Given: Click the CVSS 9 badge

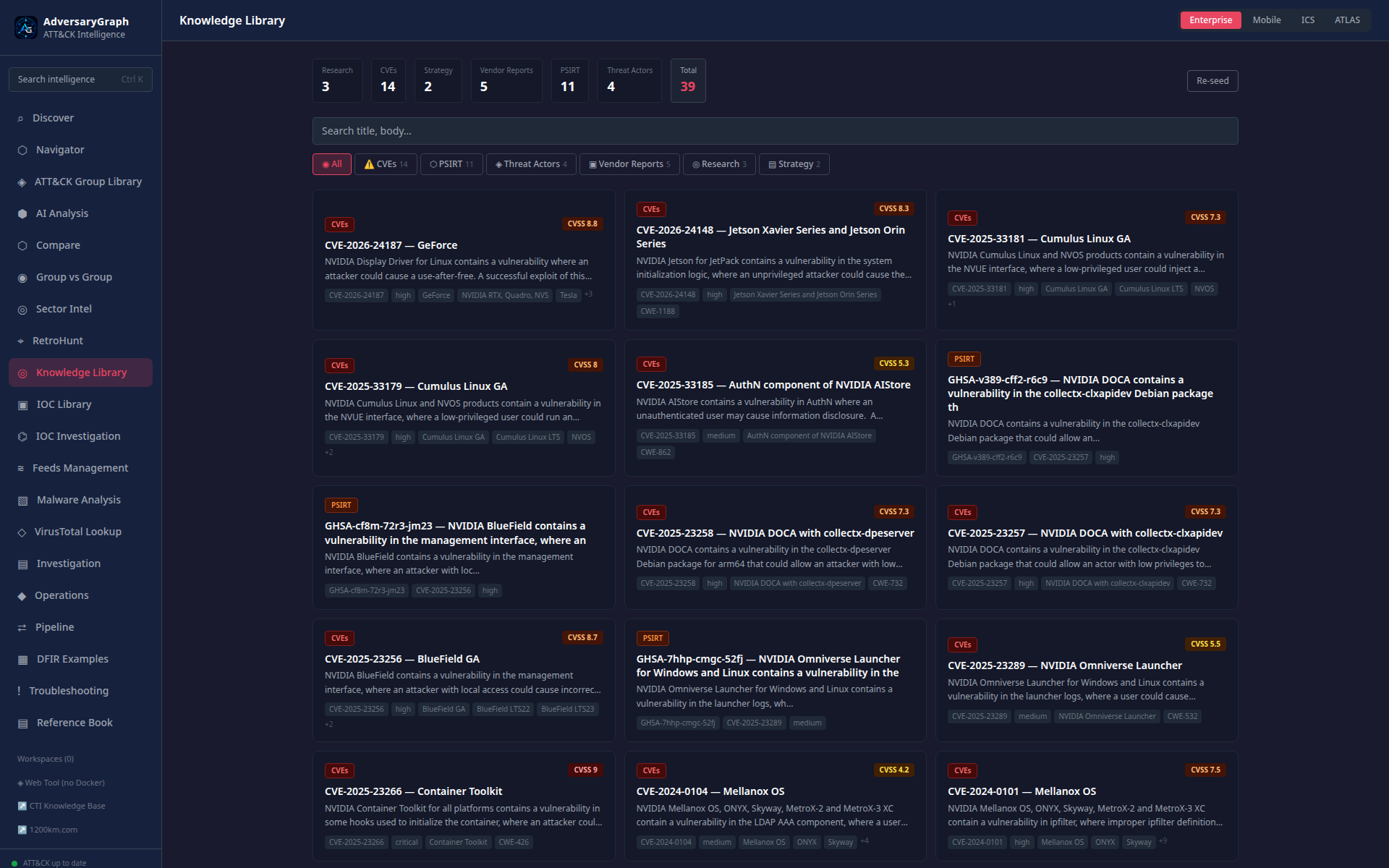Looking at the screenshot, I should [x=585, y=770].
